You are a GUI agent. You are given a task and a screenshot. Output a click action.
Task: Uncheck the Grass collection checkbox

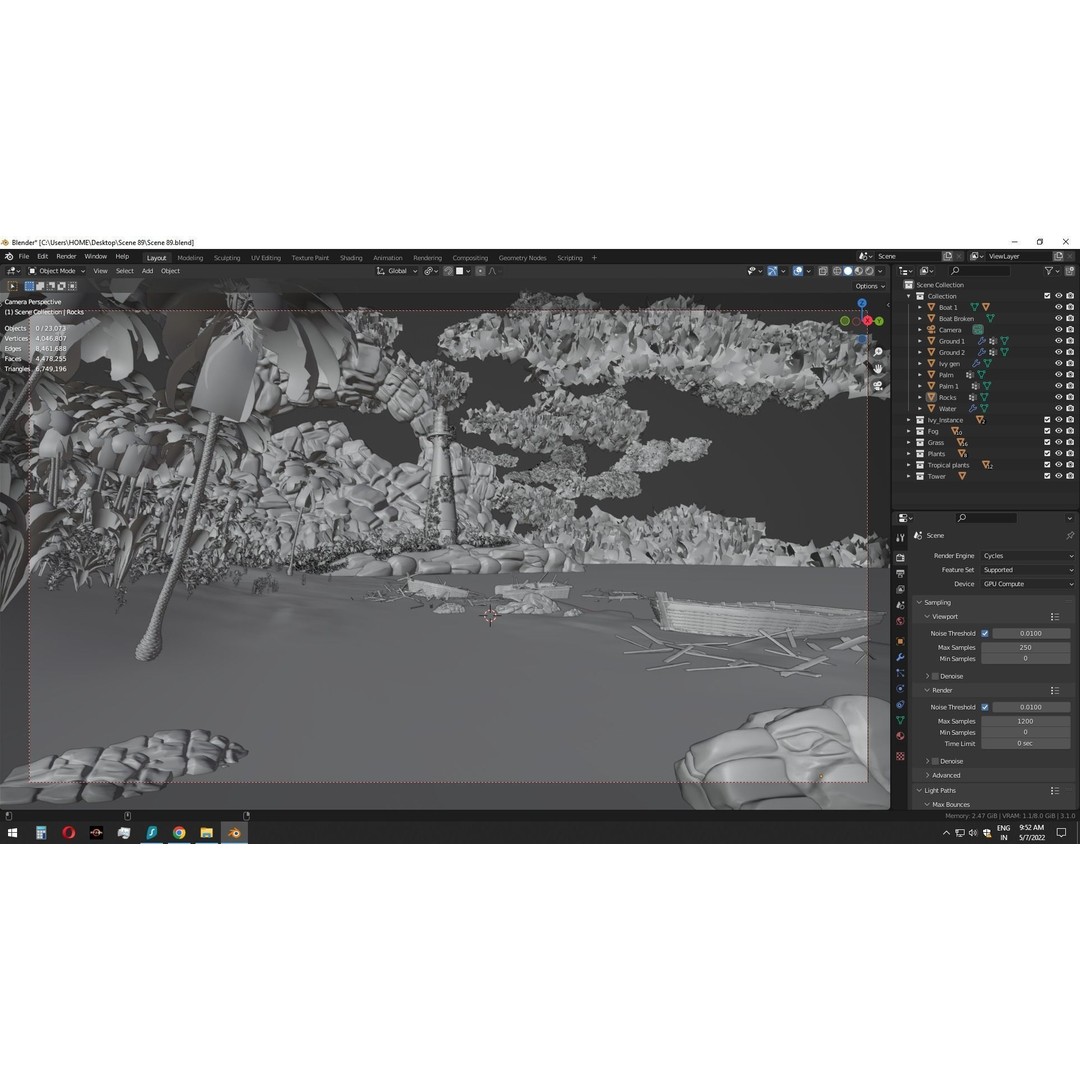[x=1047, y=442]
